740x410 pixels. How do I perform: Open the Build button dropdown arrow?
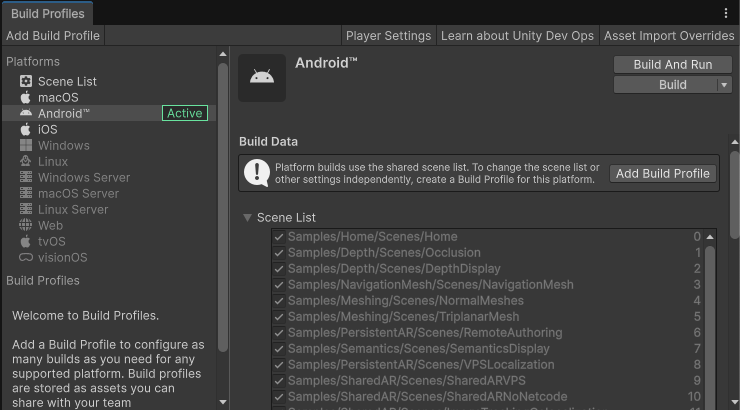tap(724, 85)
